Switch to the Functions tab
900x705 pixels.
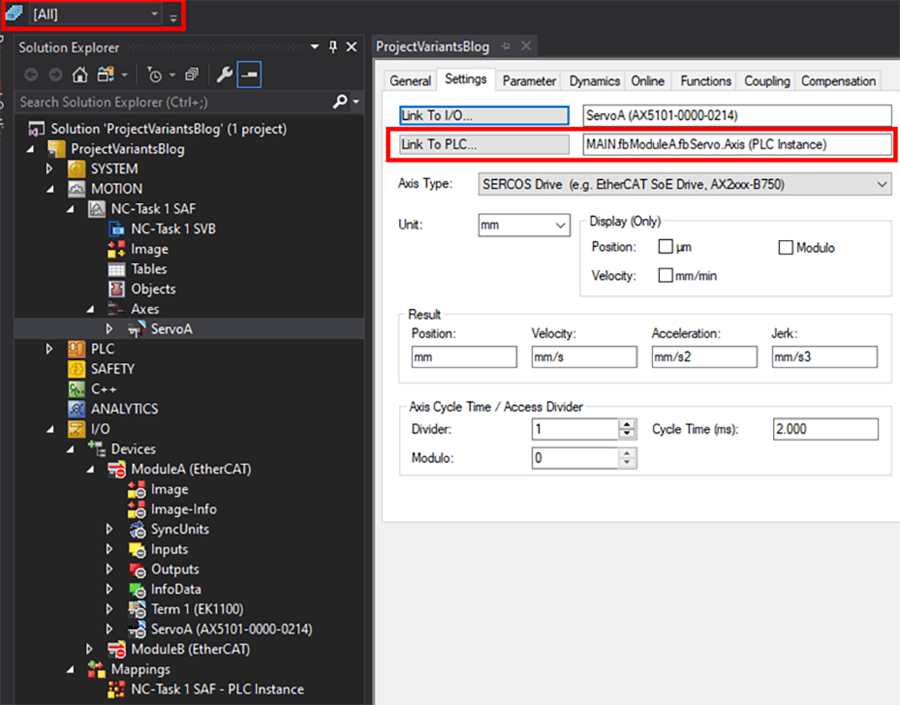pos(705,81)
